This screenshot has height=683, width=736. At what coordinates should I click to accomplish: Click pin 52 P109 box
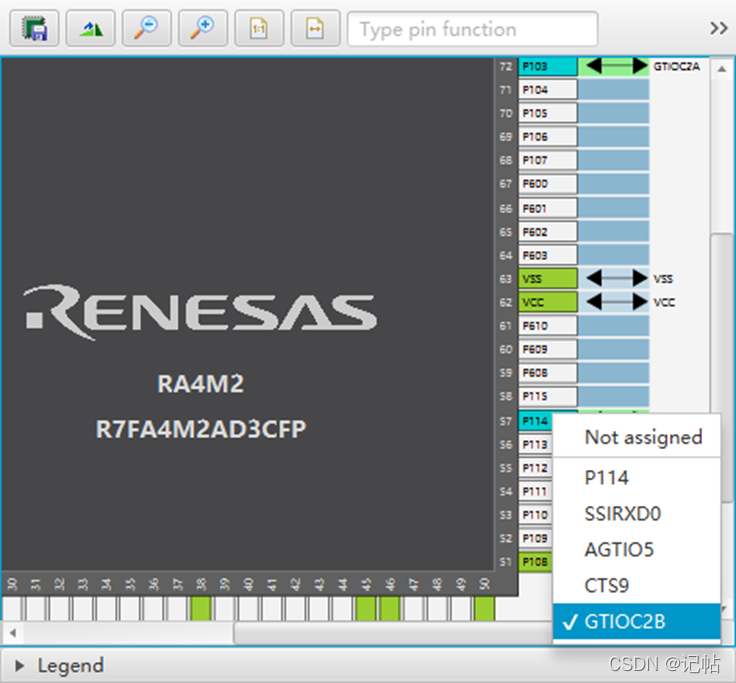click(536, 538)
